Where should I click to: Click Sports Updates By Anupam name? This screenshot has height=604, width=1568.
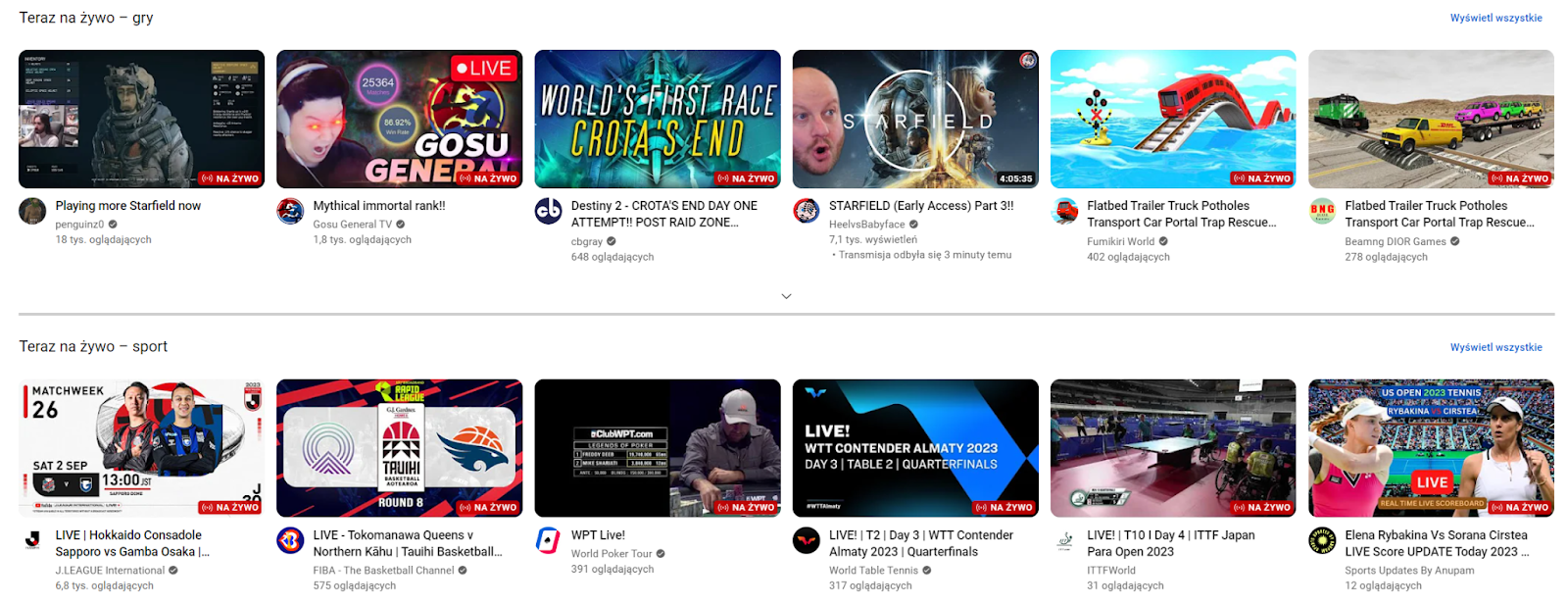coord(1409,571)
